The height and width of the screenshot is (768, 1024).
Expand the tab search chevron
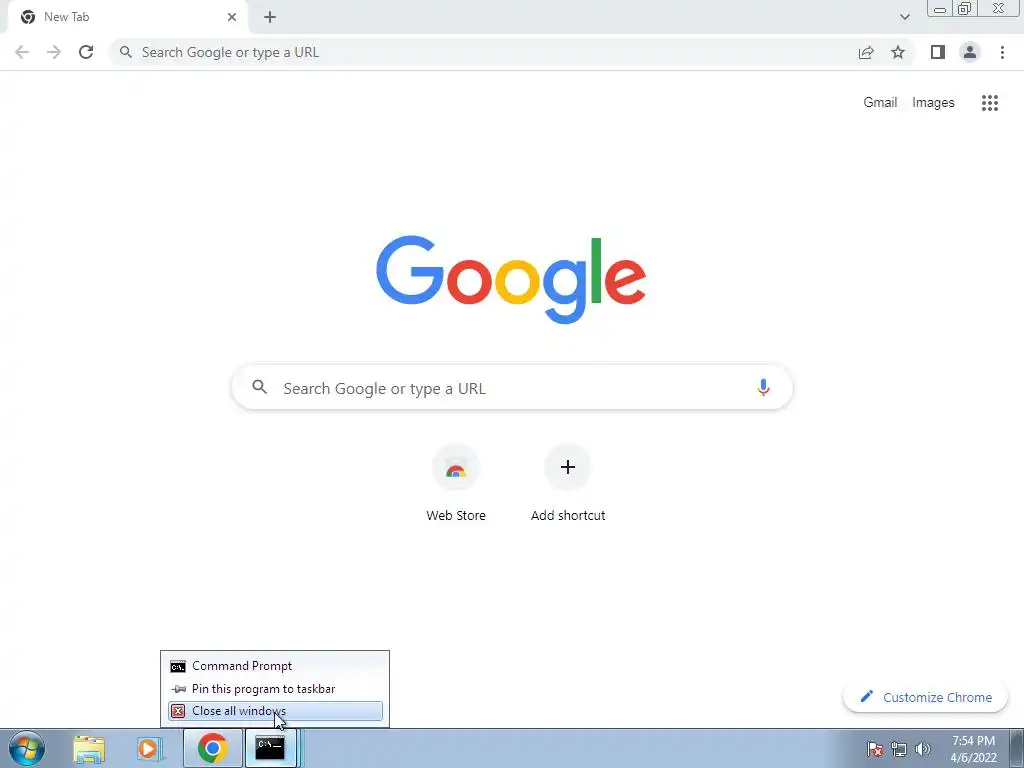click(x=904, y=17)
